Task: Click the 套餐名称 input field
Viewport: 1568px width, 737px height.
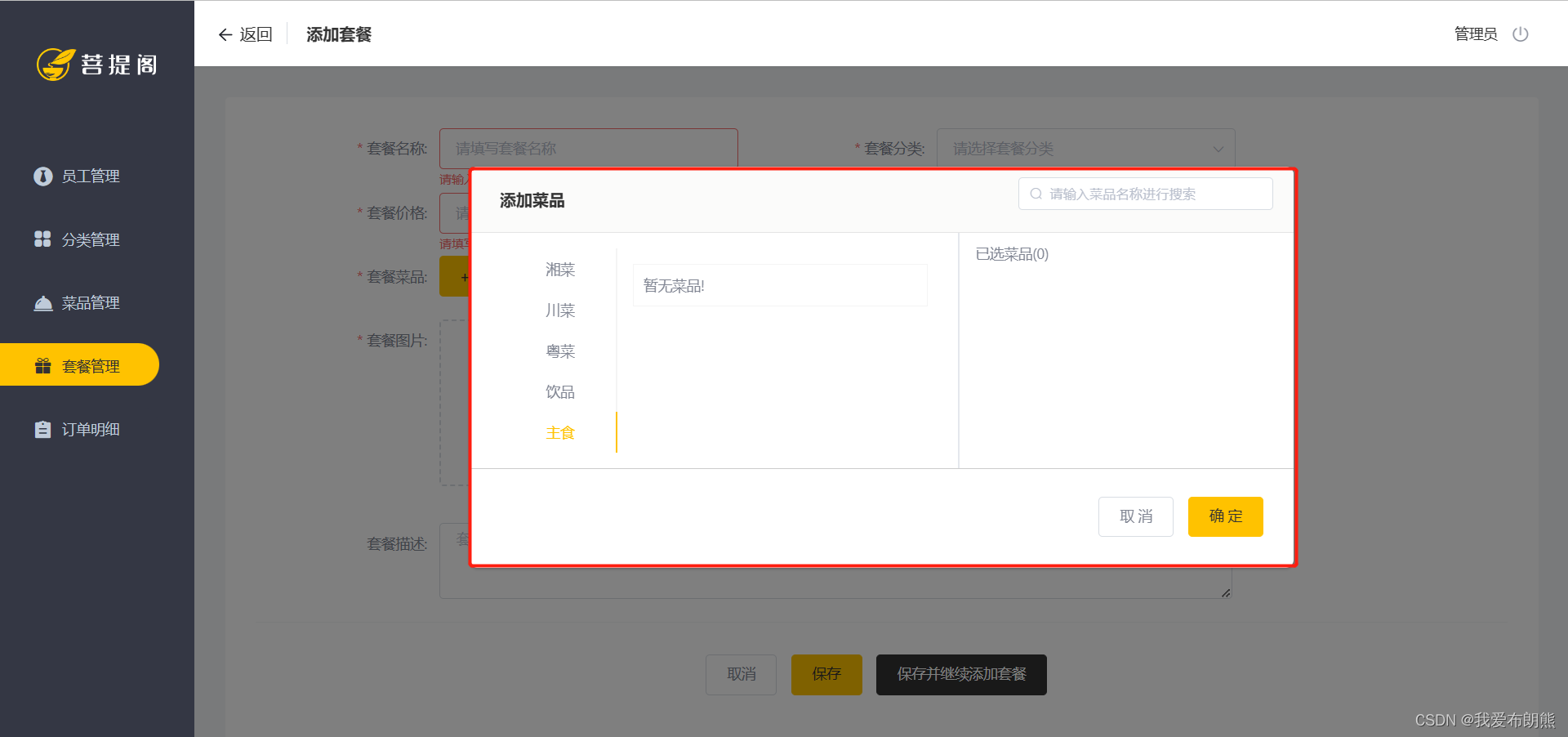Action: 588,148
